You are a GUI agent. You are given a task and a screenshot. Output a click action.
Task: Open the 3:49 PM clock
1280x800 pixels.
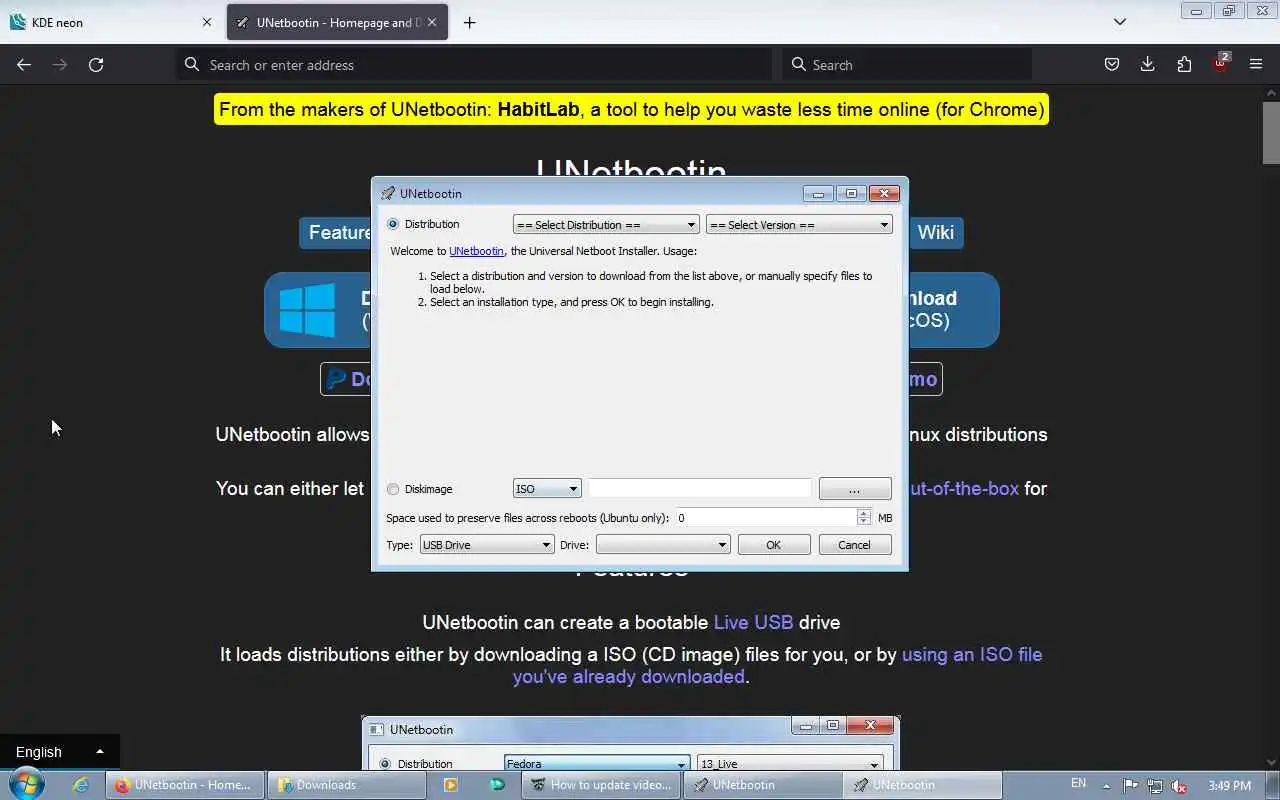click(x=1229, y=785)
